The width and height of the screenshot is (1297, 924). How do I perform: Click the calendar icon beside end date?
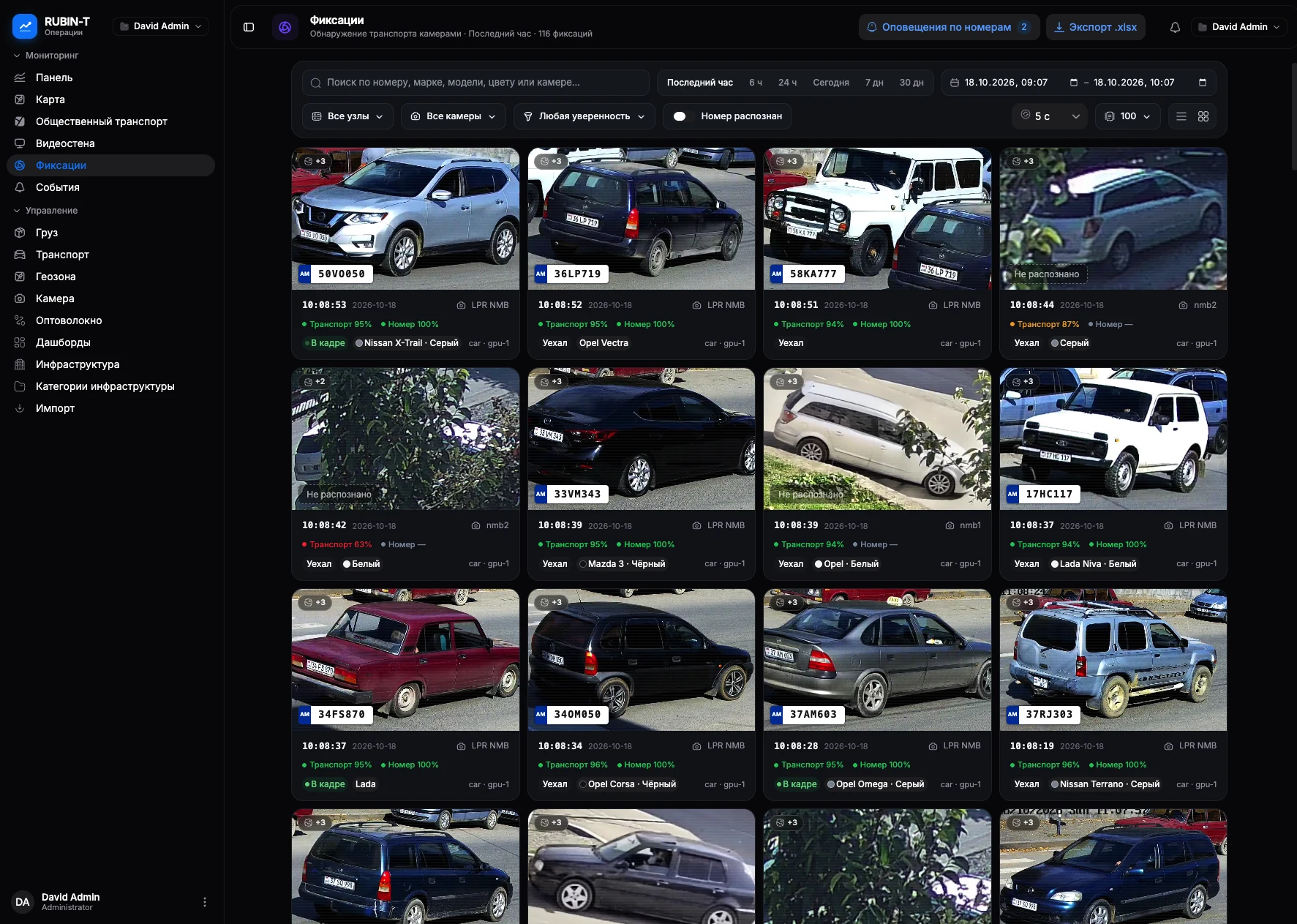tap(1203, 83)
